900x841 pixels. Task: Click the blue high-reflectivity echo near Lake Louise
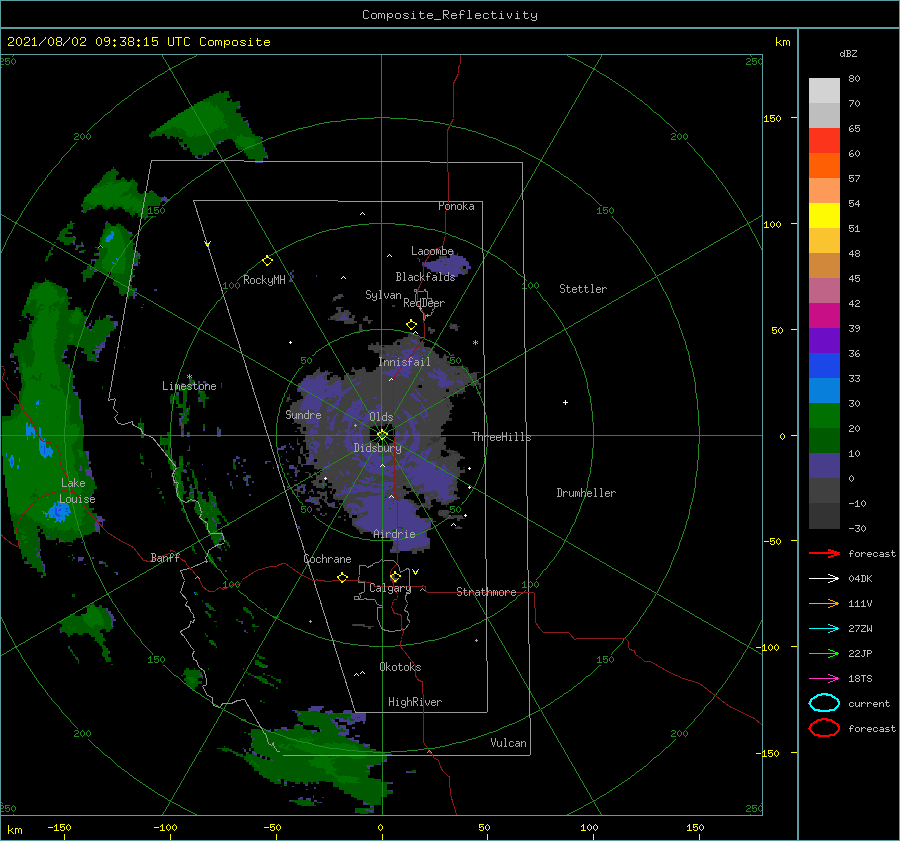[57, 510]
